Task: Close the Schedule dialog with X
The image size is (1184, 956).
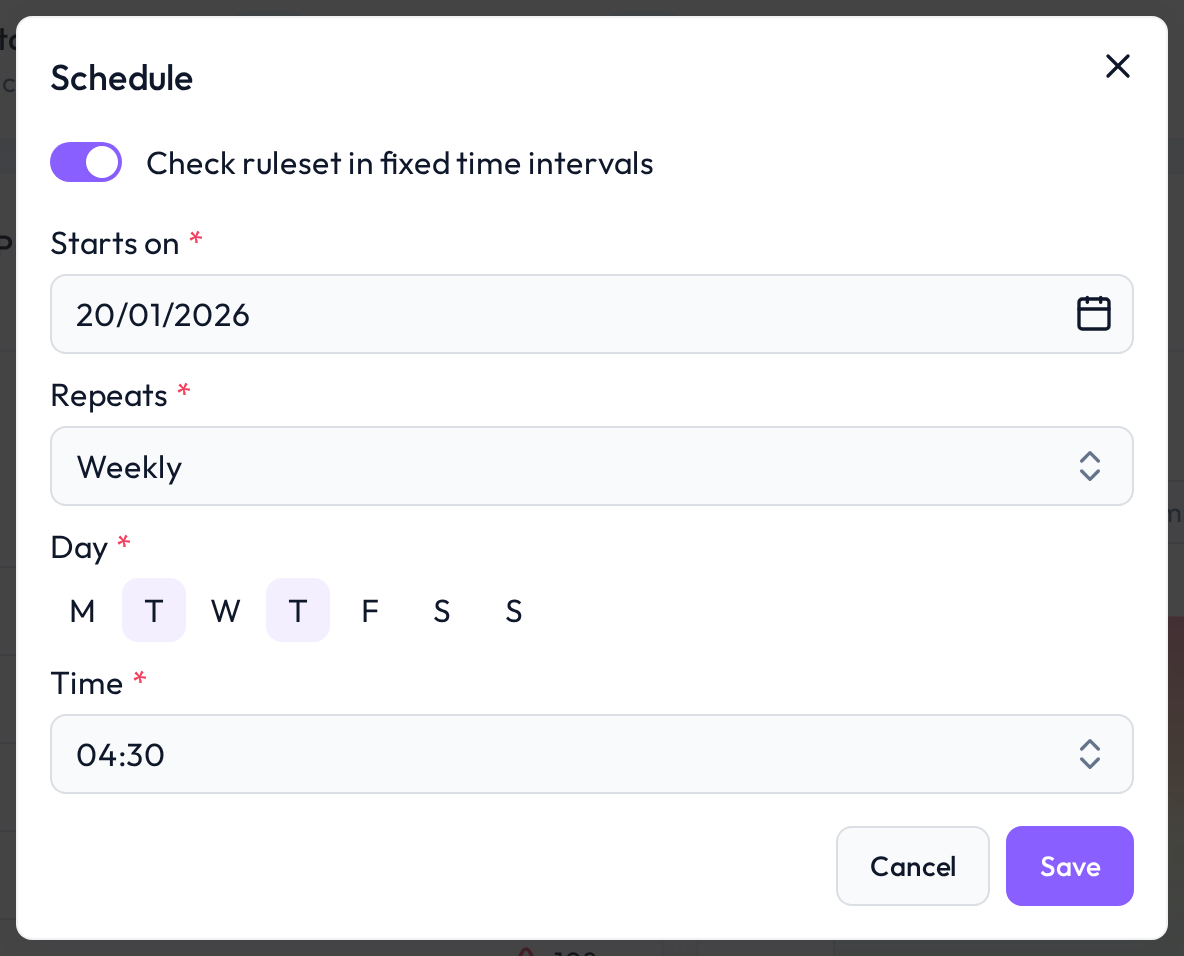Action: (1118, 66)
